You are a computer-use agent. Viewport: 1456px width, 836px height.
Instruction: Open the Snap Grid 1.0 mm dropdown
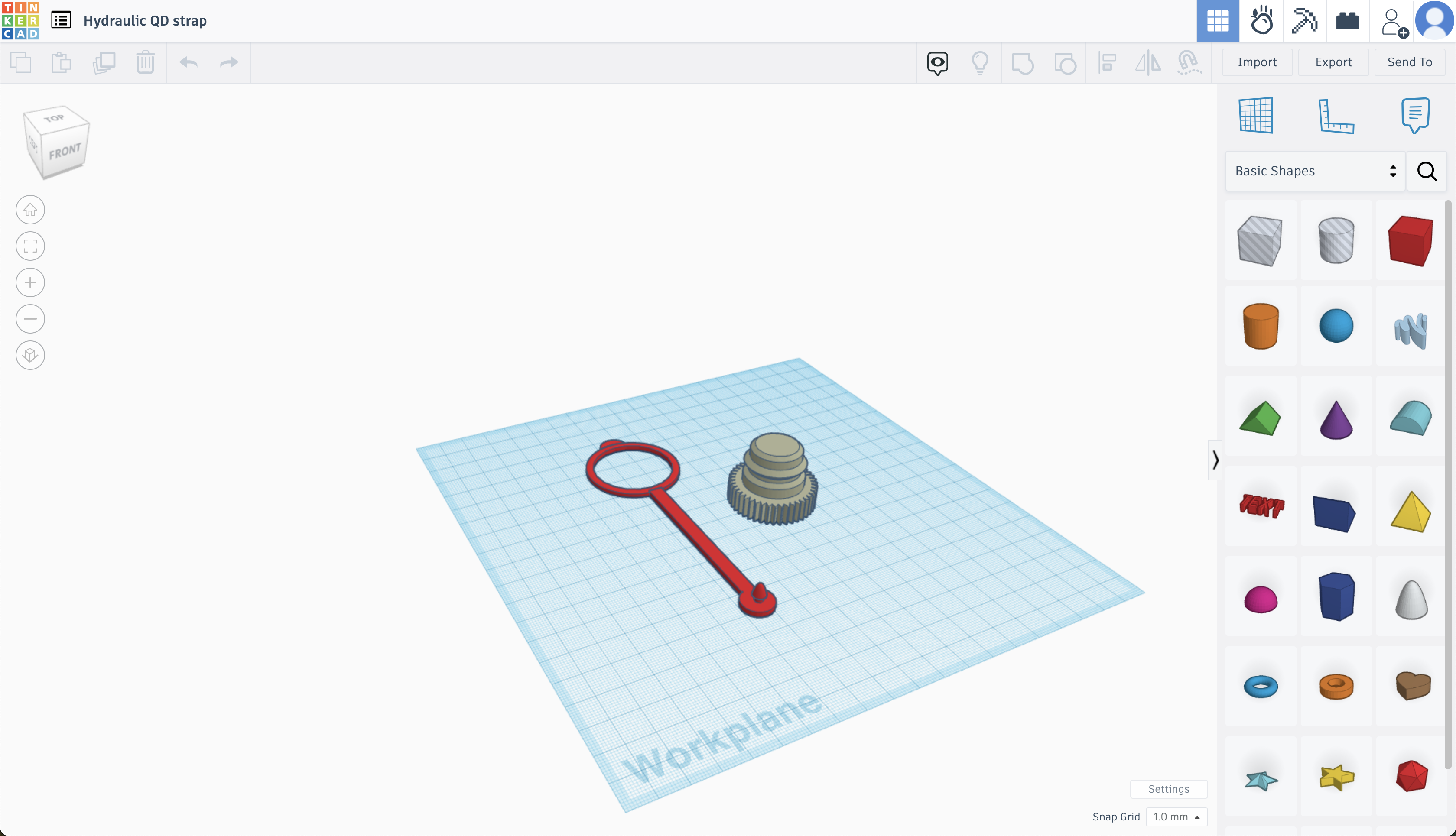[x=1176, y=817]
